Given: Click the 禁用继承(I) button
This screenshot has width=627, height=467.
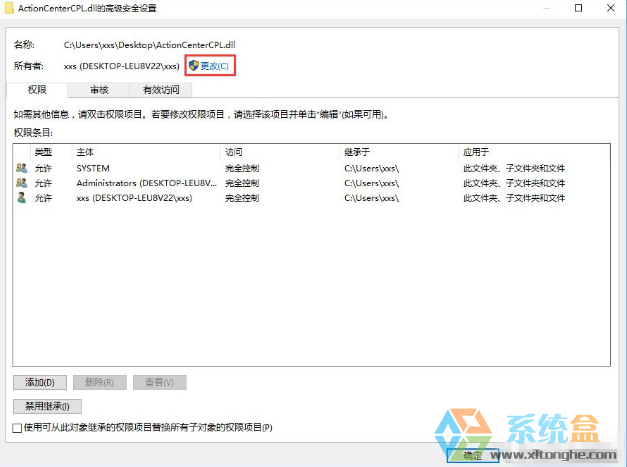Looking at the screenshot, I should click(47, 406).
